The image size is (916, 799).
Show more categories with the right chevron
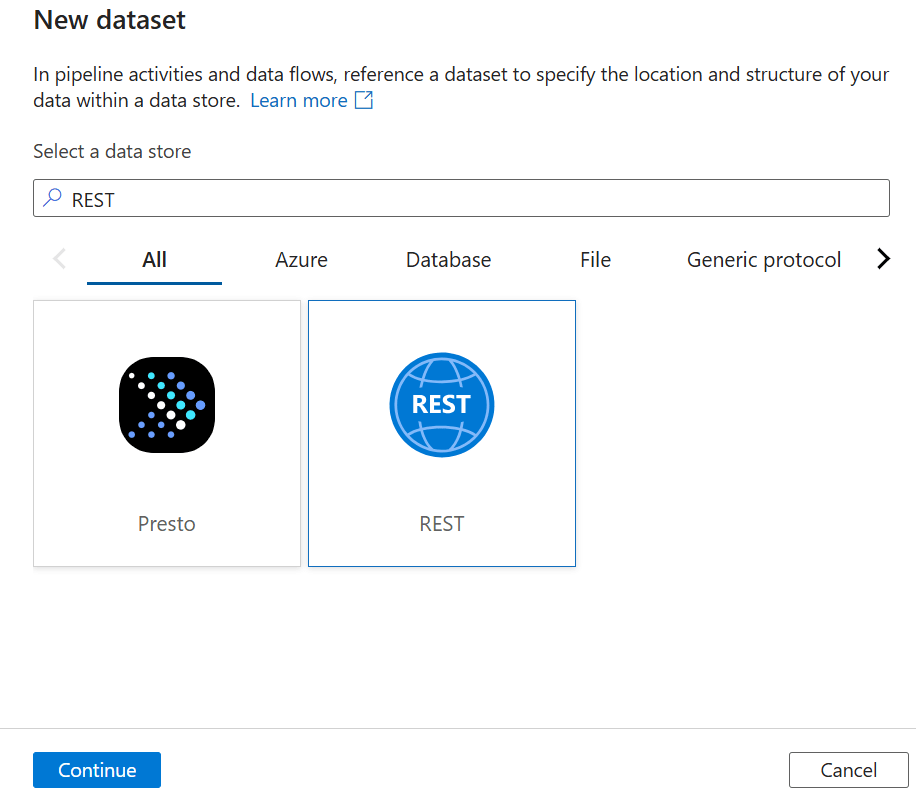[883, 259]
